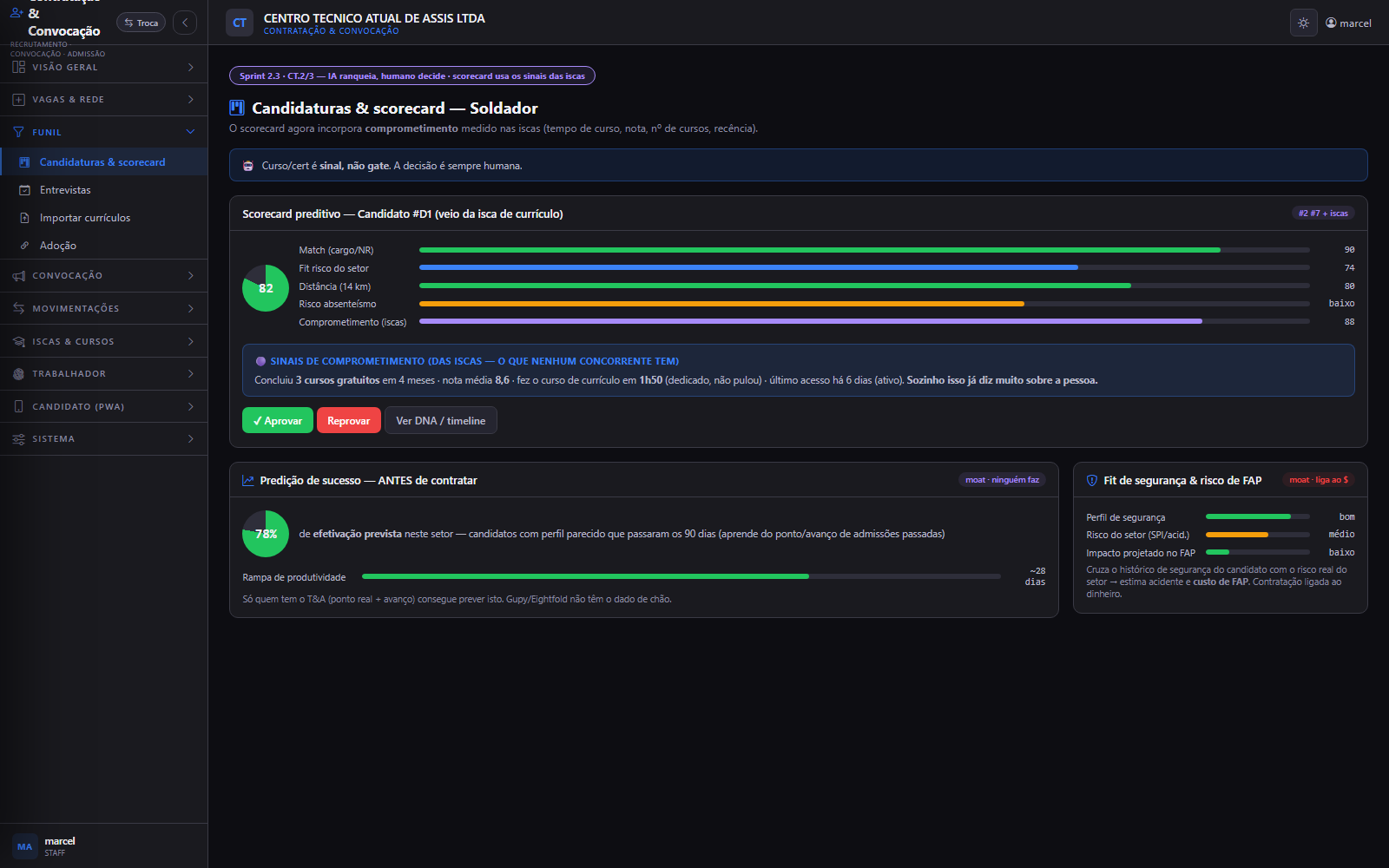The image size is (1389, 868).
Task: Expand the Vagas & Rede section chevron
Action: (x=190, y=100)
